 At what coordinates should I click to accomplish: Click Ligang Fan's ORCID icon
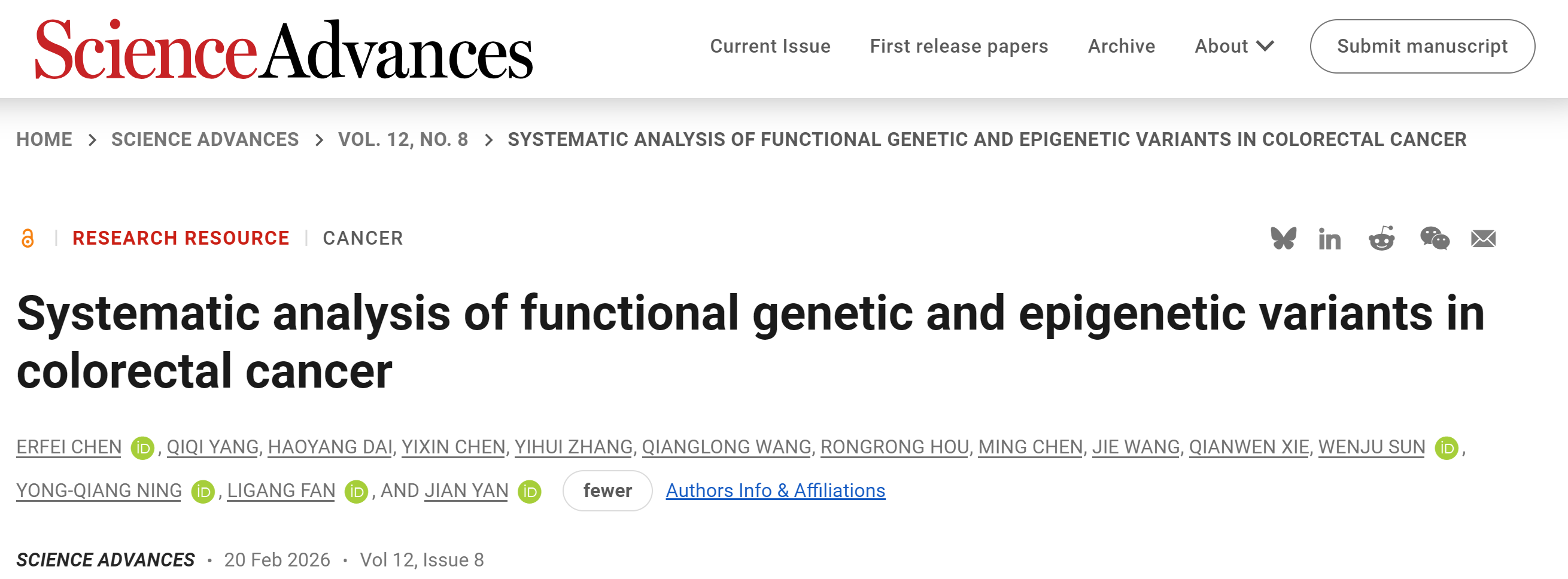[356, 492]
